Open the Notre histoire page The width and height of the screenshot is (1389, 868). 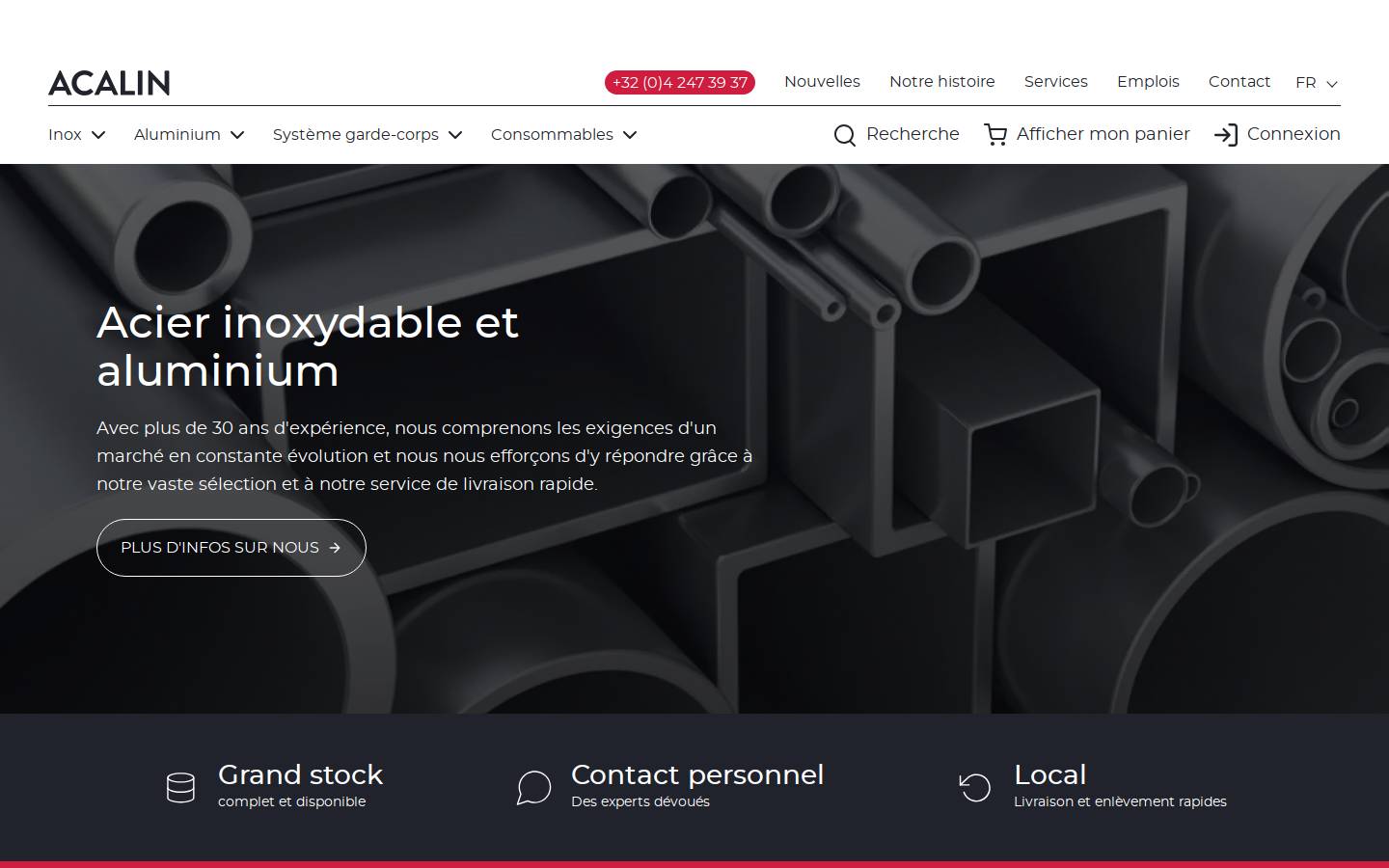[x=941, y=82]
